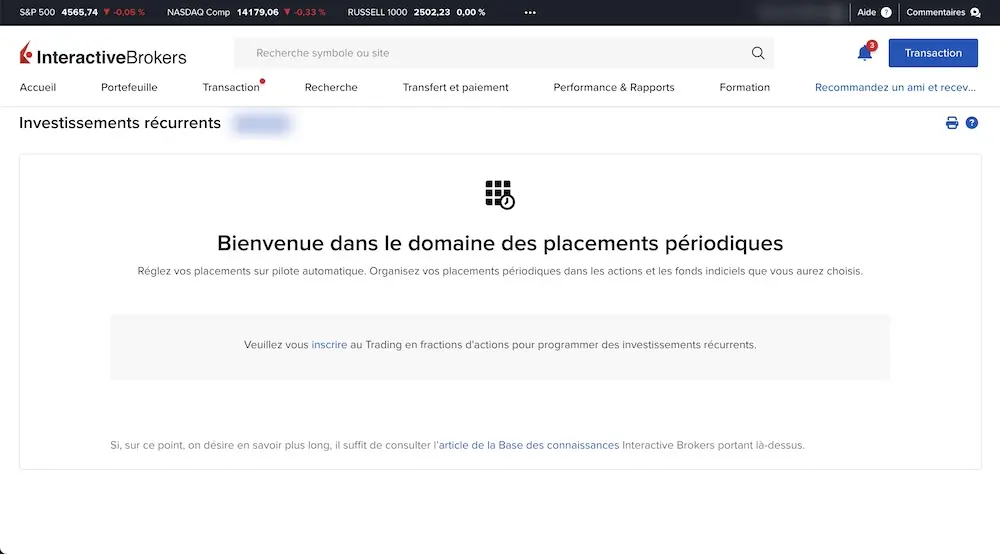Click the Aide label

pos(866,12)
